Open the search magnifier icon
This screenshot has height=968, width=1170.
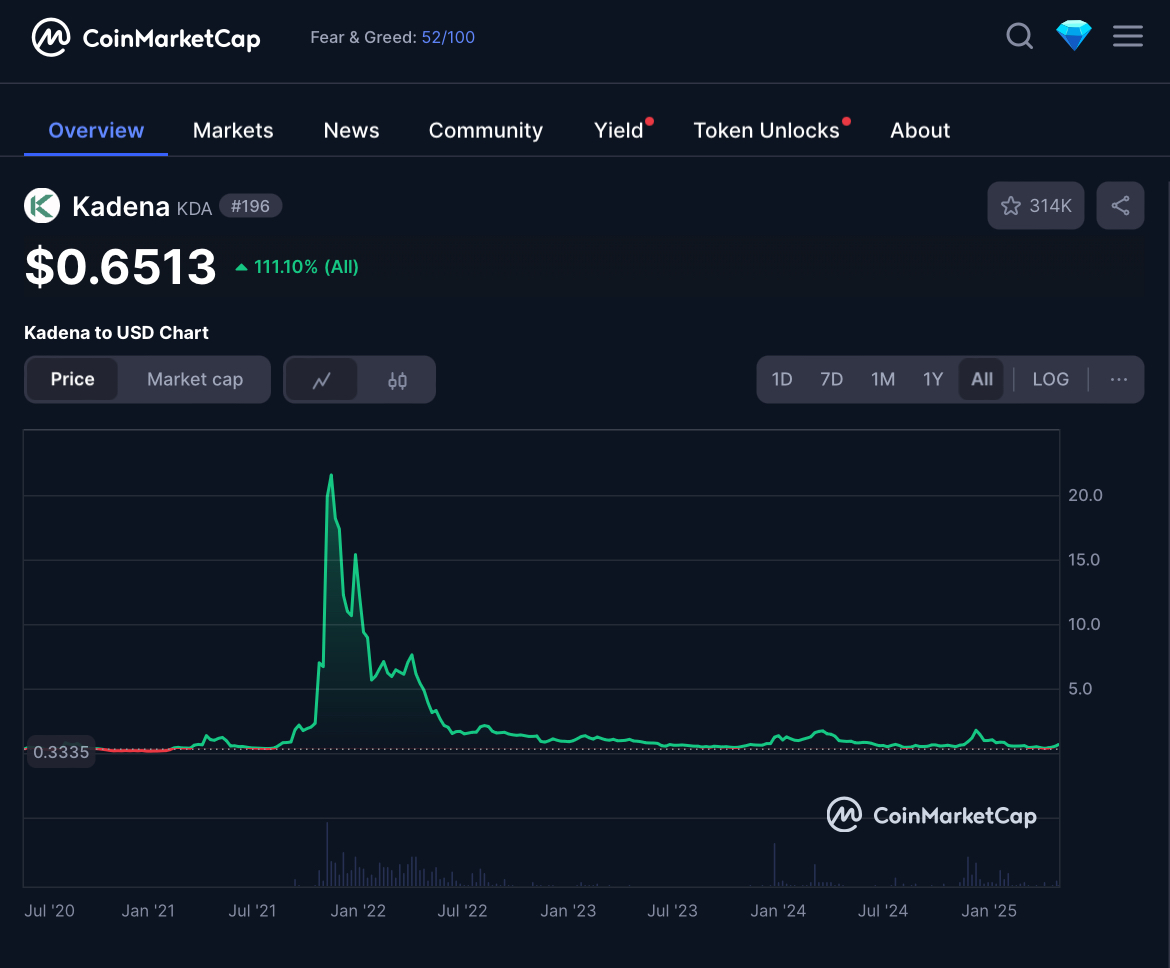tap(1019, 37)
